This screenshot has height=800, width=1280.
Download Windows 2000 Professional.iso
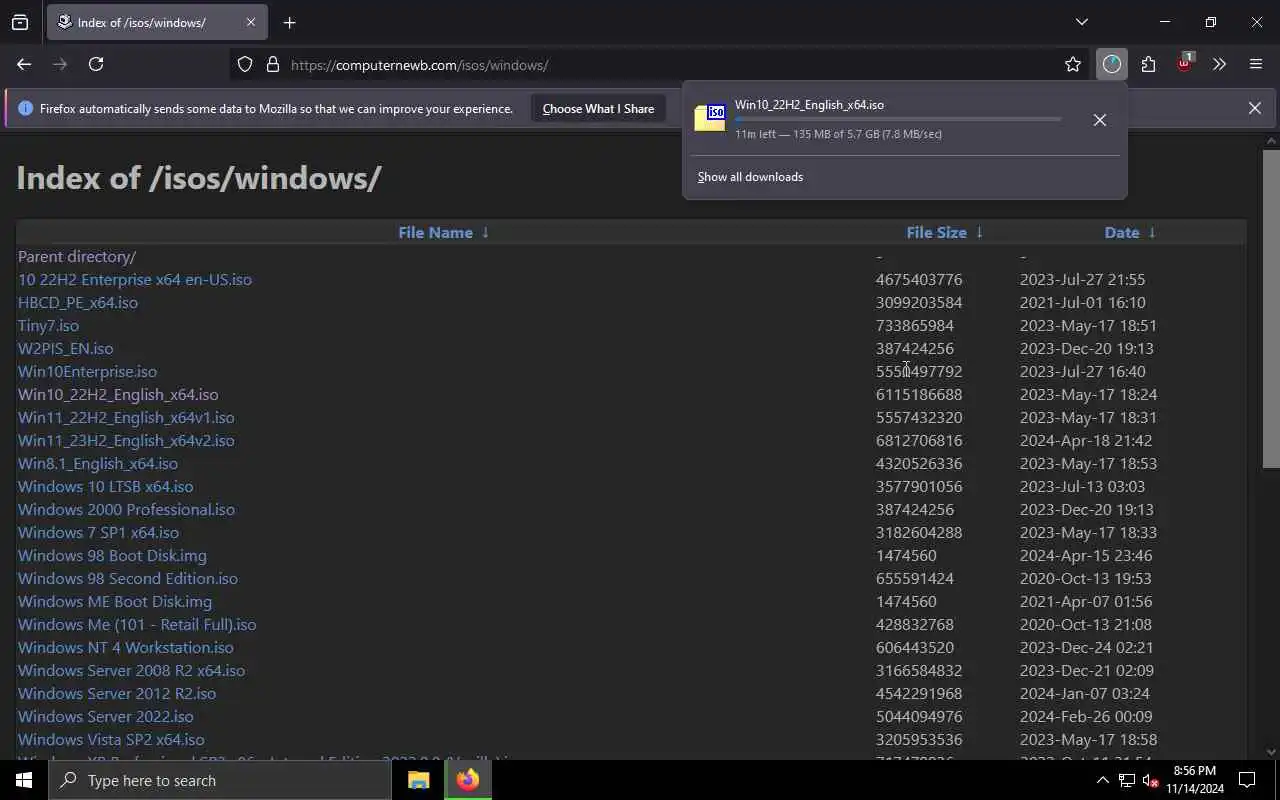(x=126, y=510)
